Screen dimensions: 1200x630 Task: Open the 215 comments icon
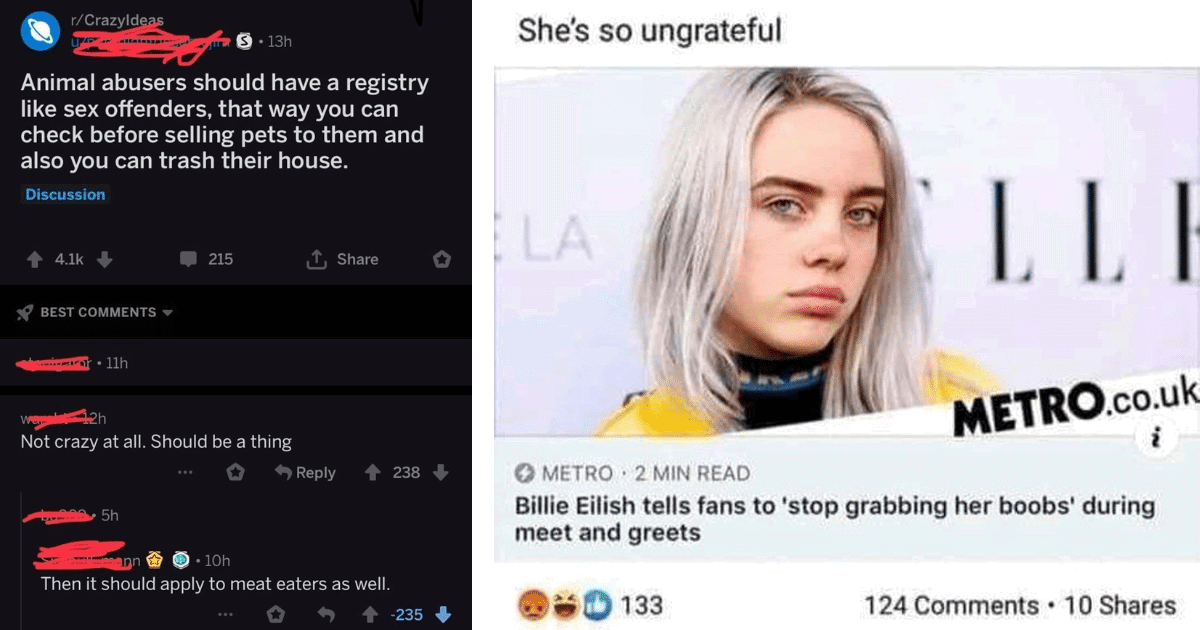pyautogui.click(x=188, y=259)
